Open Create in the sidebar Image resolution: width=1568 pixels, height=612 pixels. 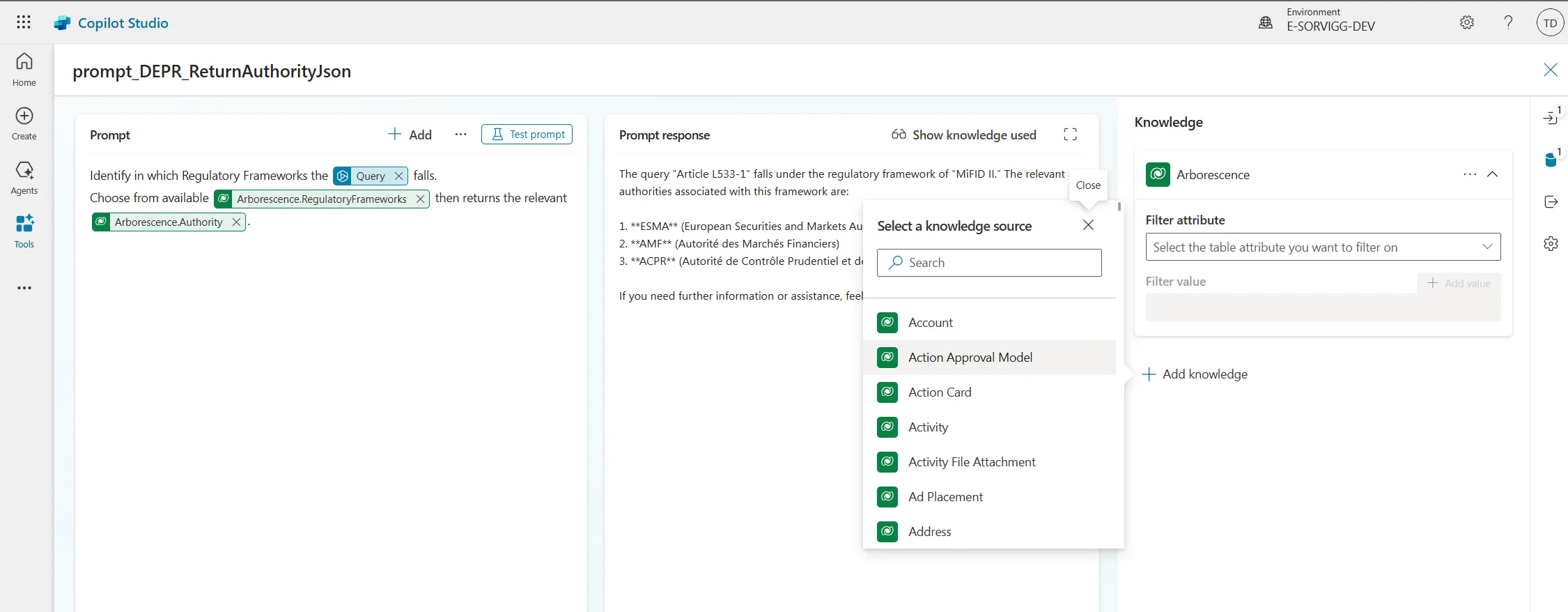(24, 124)
